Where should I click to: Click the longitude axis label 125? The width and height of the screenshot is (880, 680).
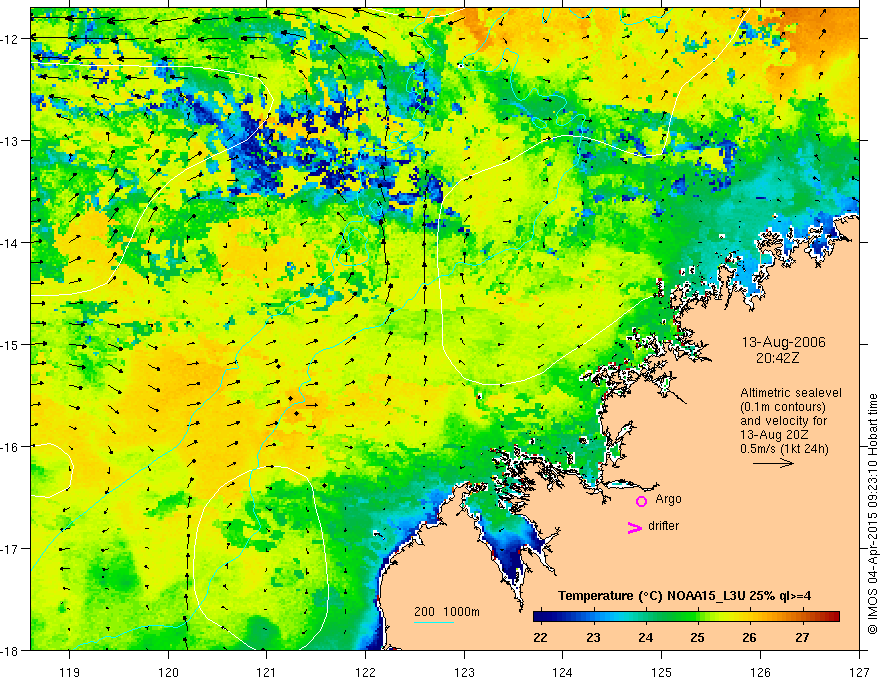pyautogui.click(x=661, y=672)
